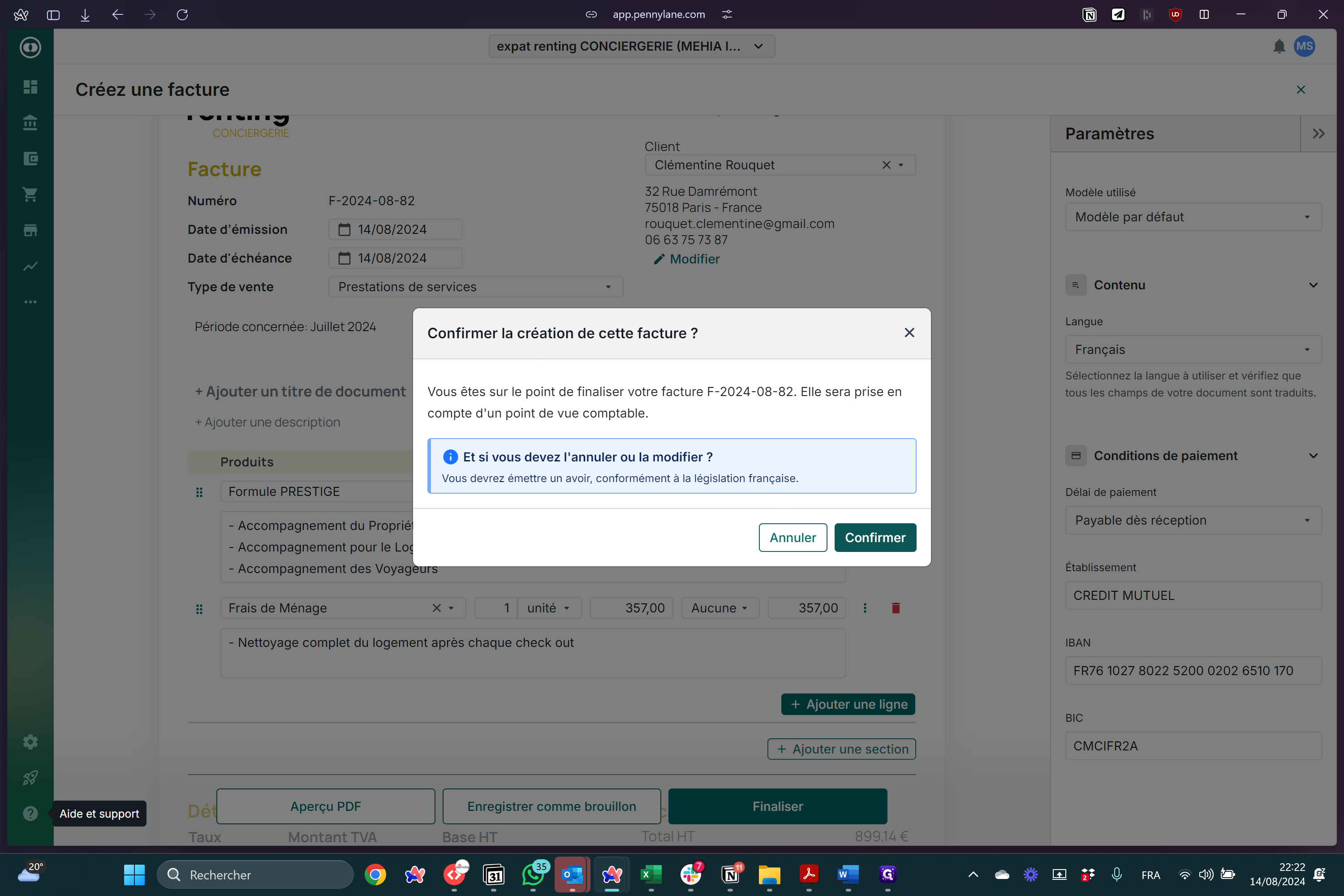Open the uBlock extension in browser toolbar

(1175, 14)
